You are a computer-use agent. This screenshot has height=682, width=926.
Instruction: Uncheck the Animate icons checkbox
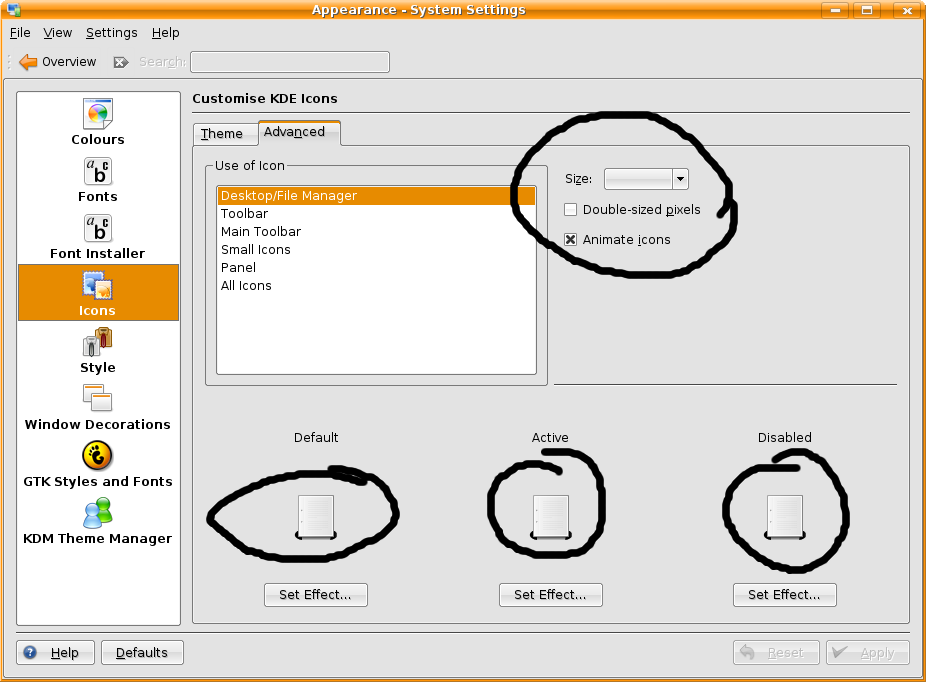(571, 240)
